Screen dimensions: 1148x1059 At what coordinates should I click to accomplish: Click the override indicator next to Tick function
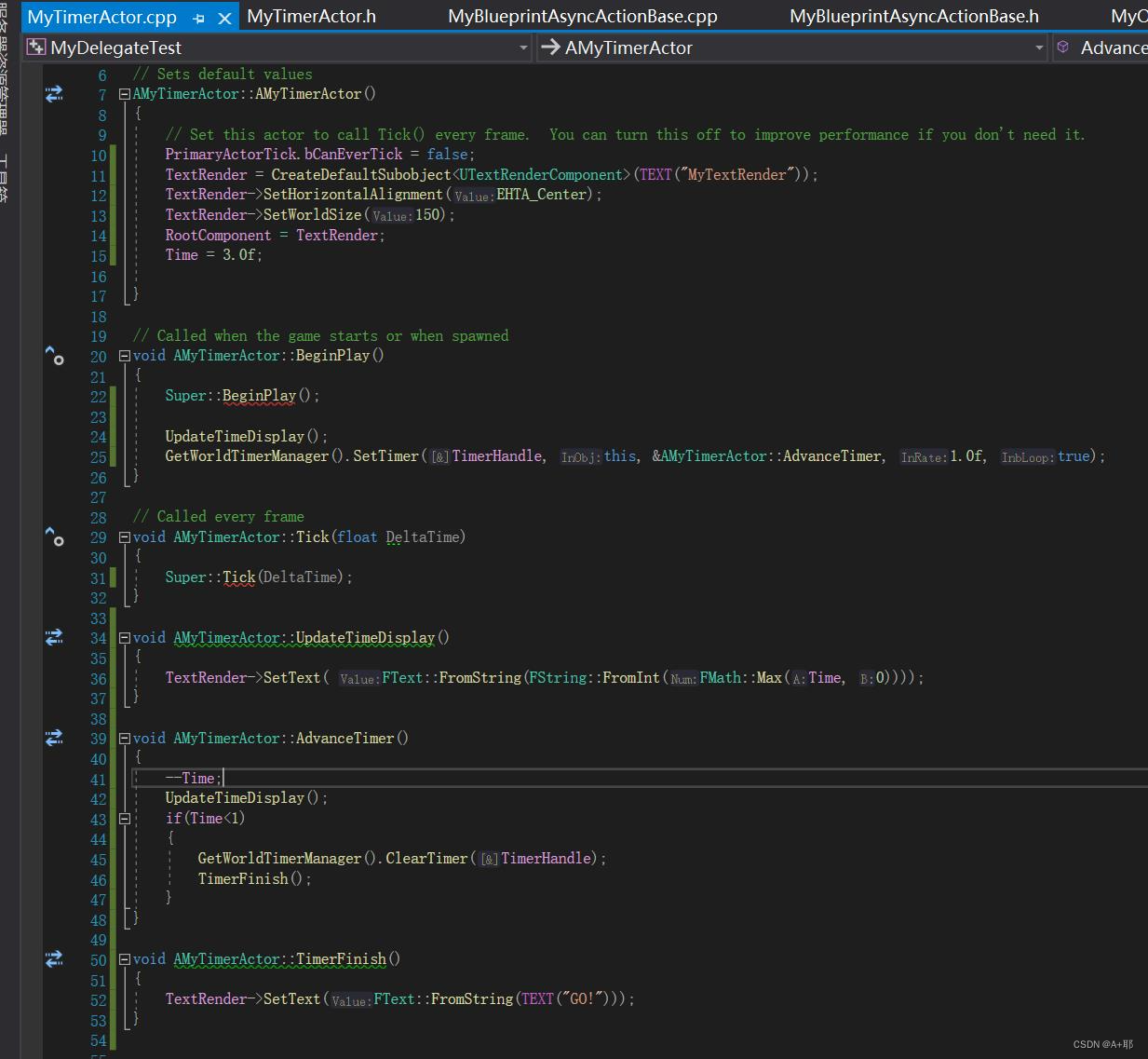click(55, 536)
